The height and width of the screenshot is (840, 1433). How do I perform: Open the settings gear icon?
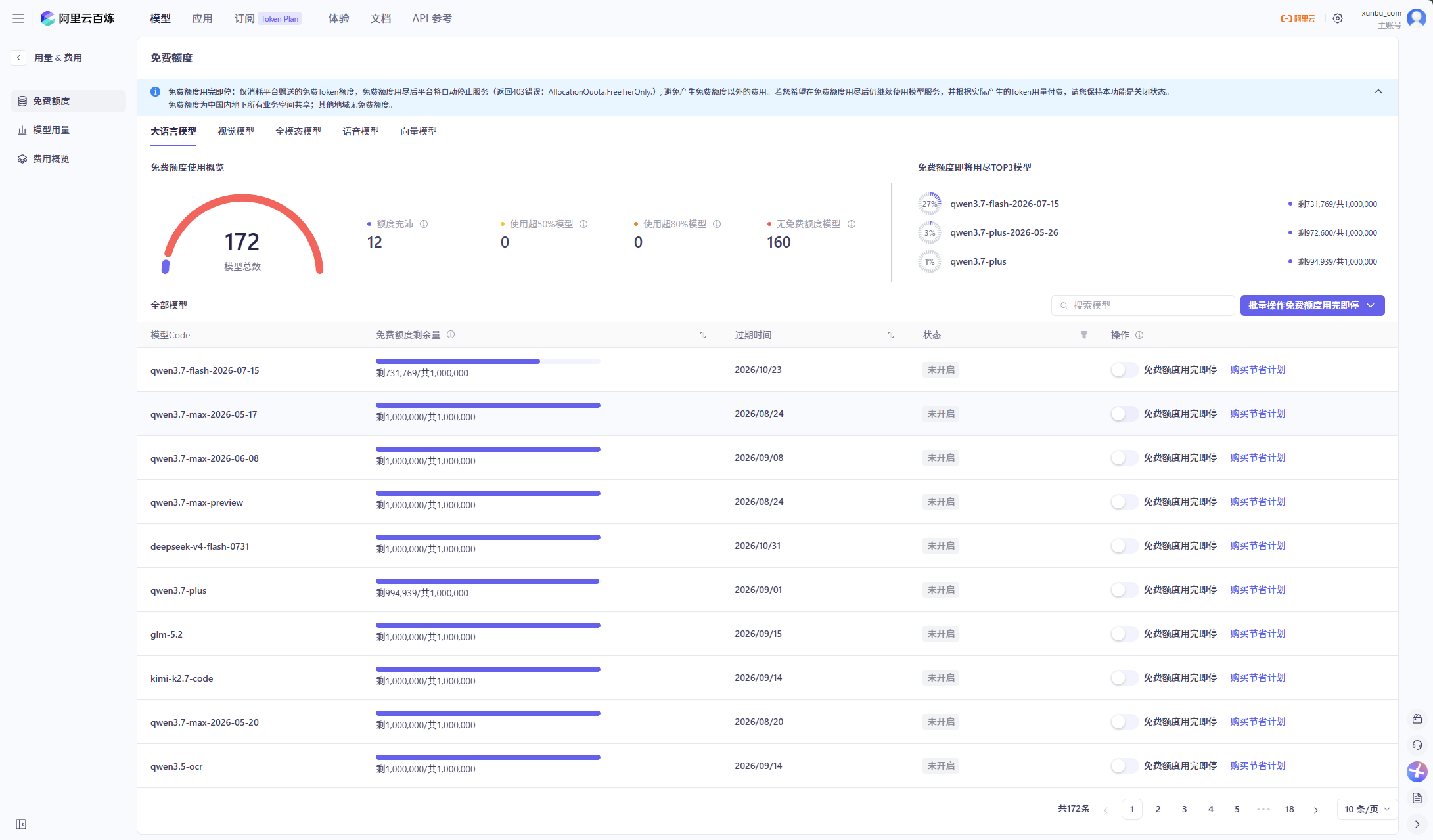[1338, 18]
